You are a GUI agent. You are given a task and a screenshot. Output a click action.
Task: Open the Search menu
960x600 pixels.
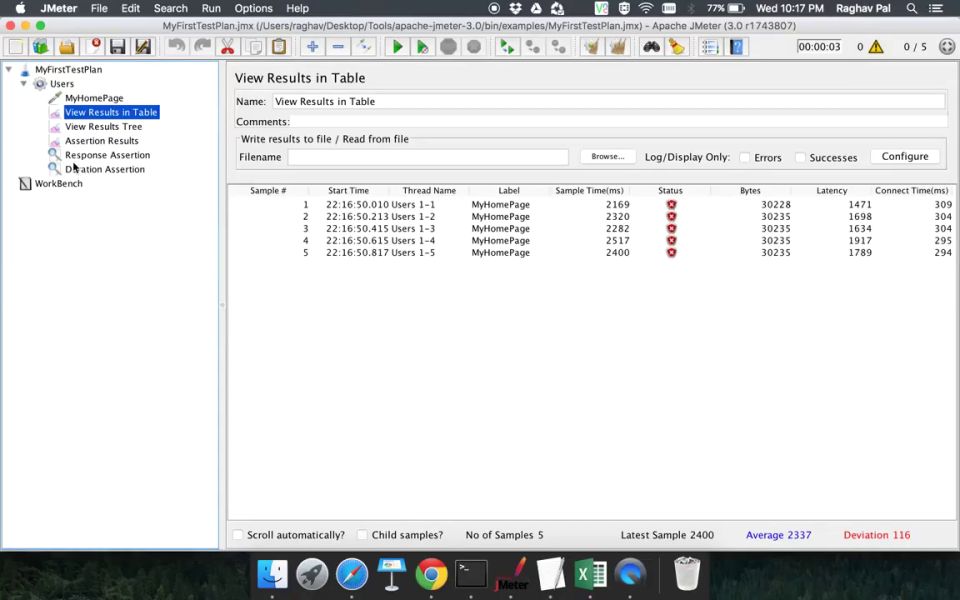click(x=170, y=9)
